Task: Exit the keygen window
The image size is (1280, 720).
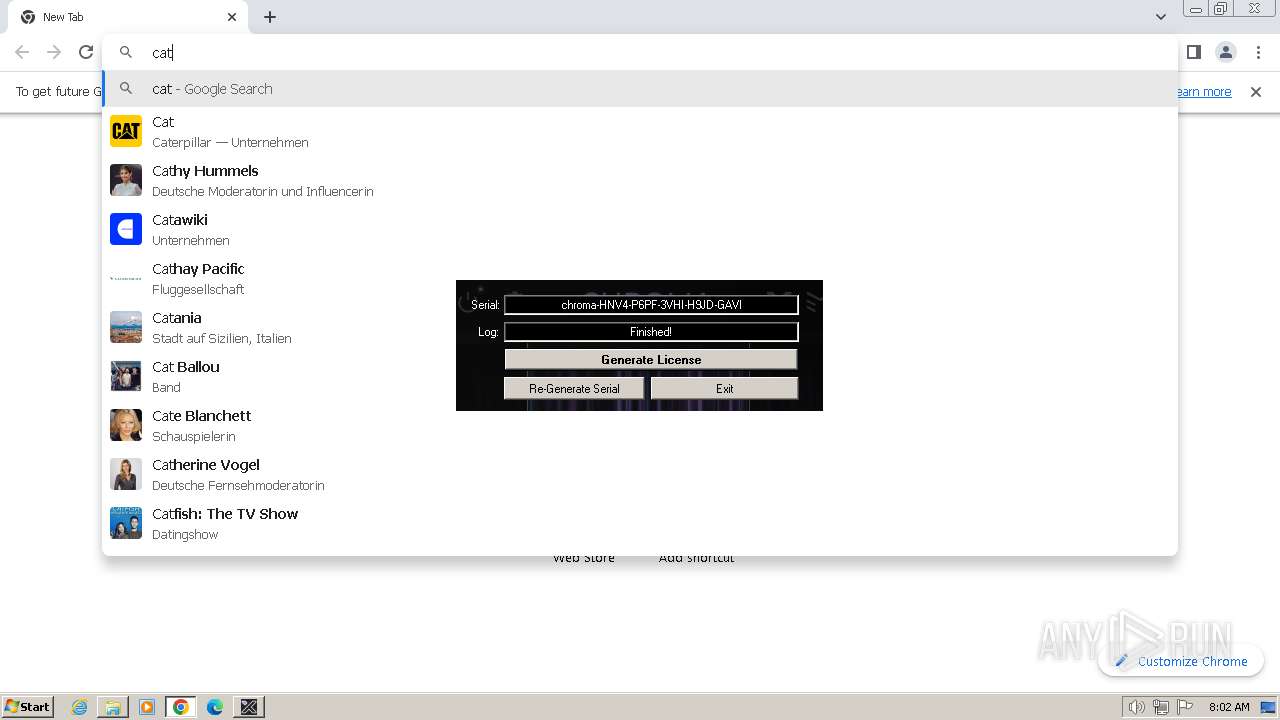Action: [x=724, y=388]
